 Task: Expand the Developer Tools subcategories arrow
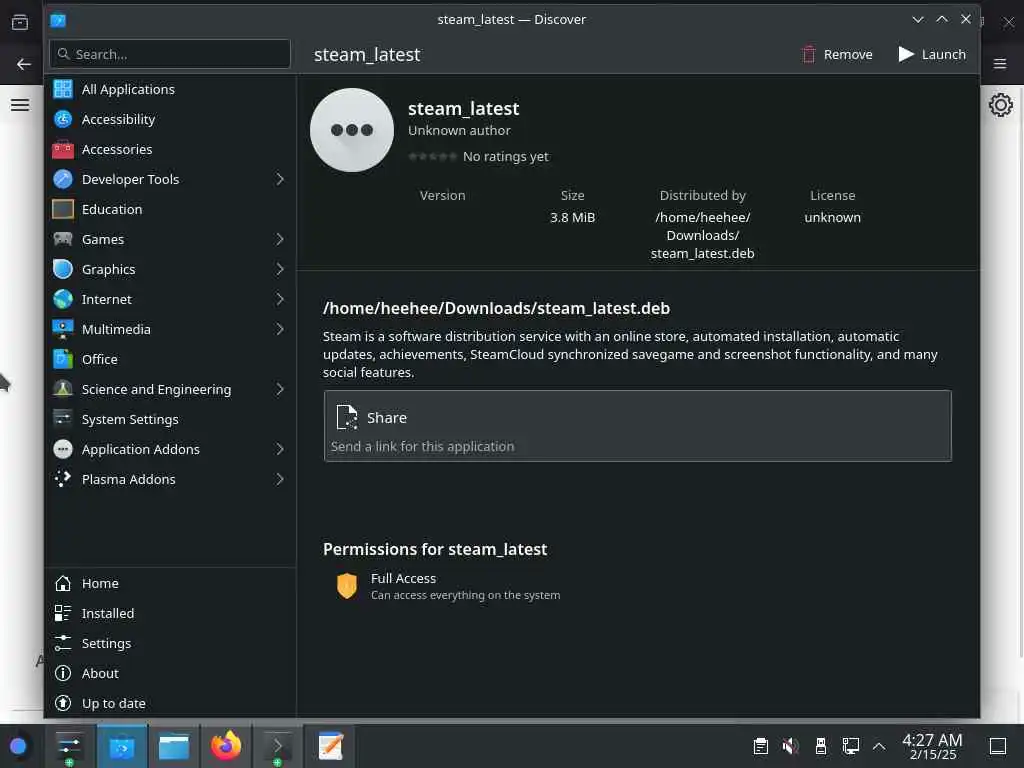point(280,179)
